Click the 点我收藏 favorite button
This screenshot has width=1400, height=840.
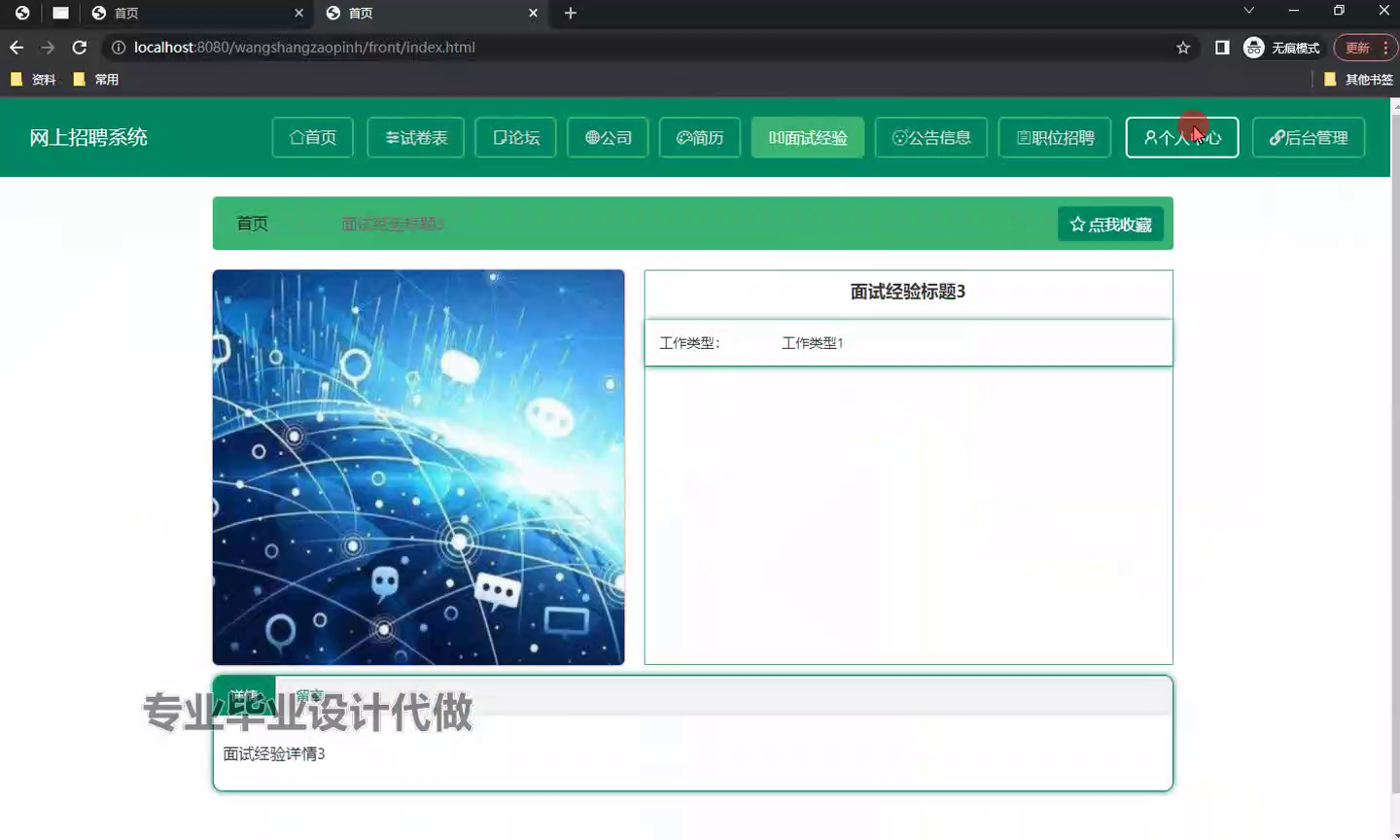1110,225
